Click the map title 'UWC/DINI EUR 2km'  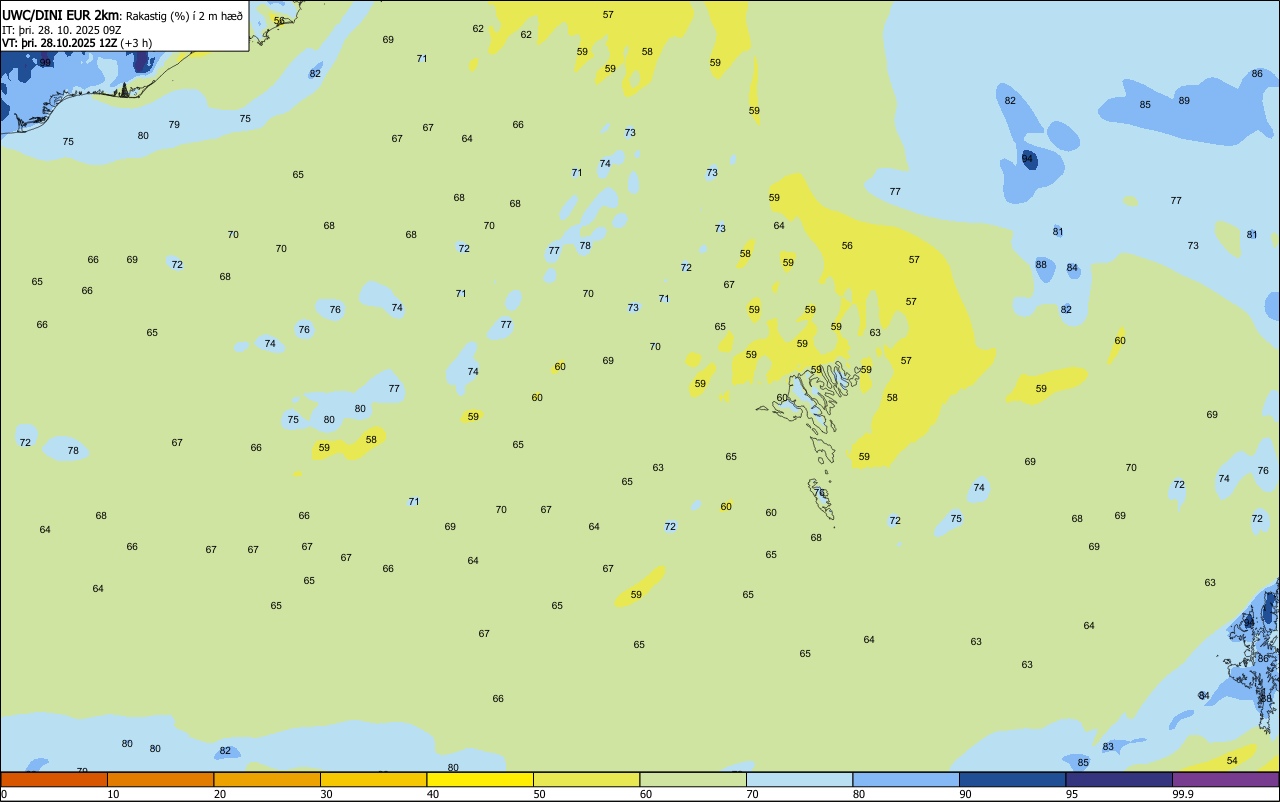[x=61, y=15]
